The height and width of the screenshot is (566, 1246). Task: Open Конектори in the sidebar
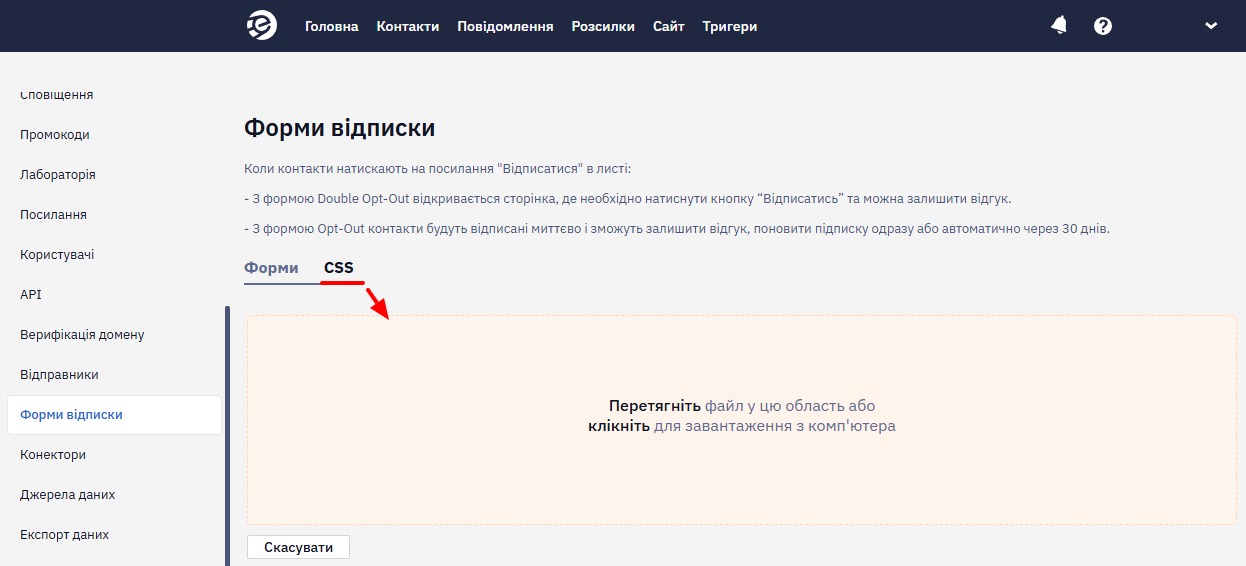53,455
